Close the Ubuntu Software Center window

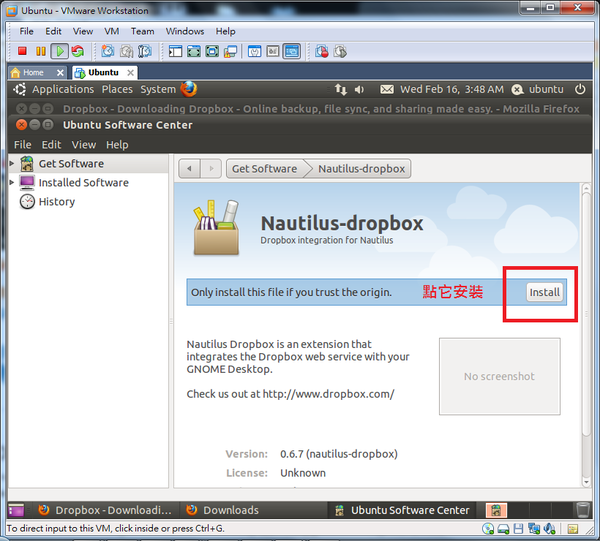tap(21, 125)
